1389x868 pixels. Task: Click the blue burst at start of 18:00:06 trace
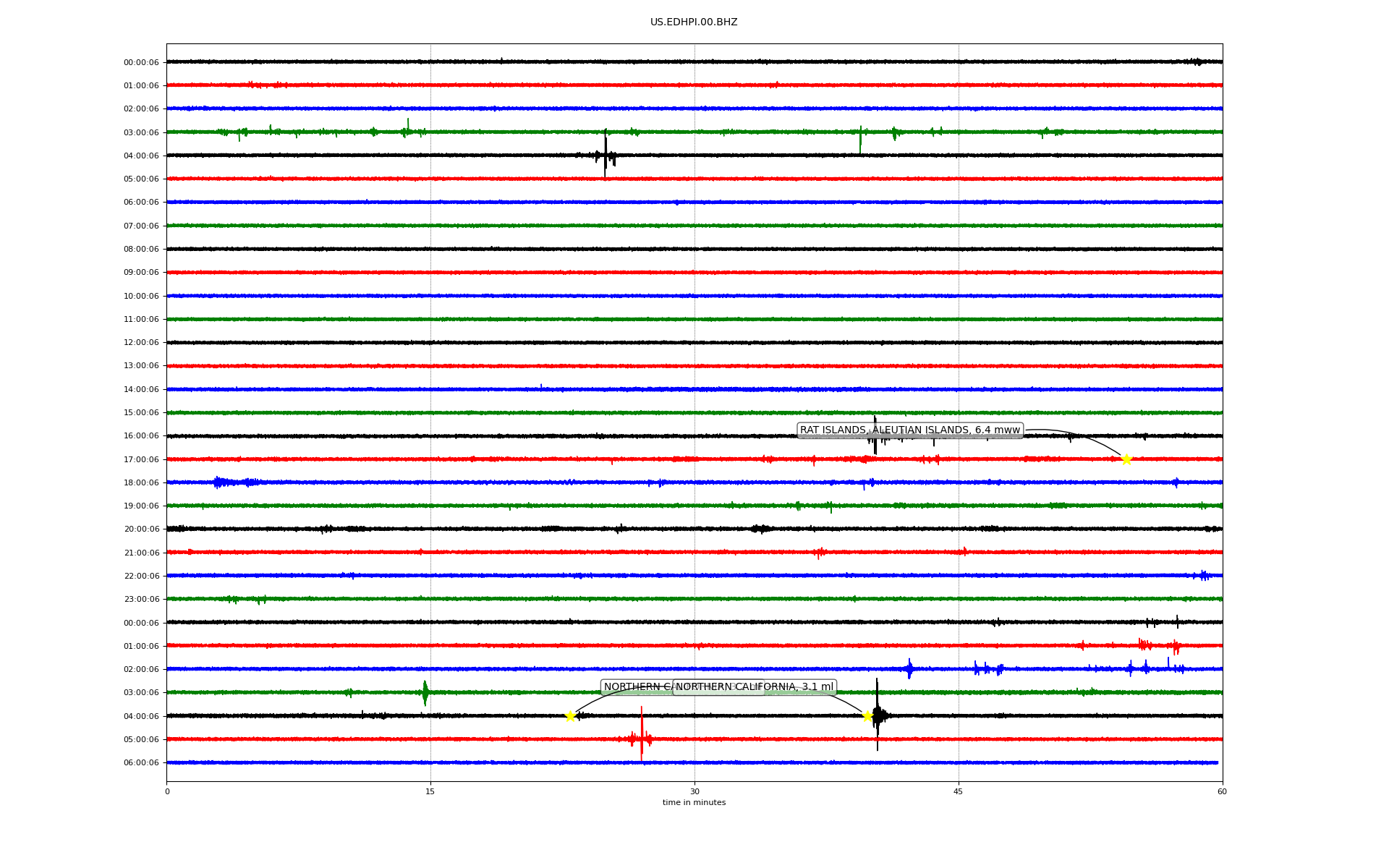point(221,482)
